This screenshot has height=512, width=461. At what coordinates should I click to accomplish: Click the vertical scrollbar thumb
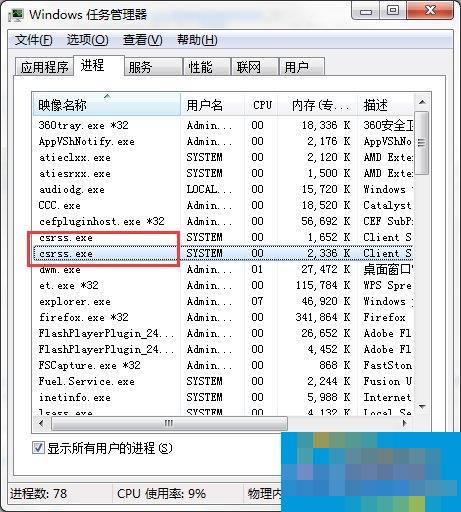[422, 143]
